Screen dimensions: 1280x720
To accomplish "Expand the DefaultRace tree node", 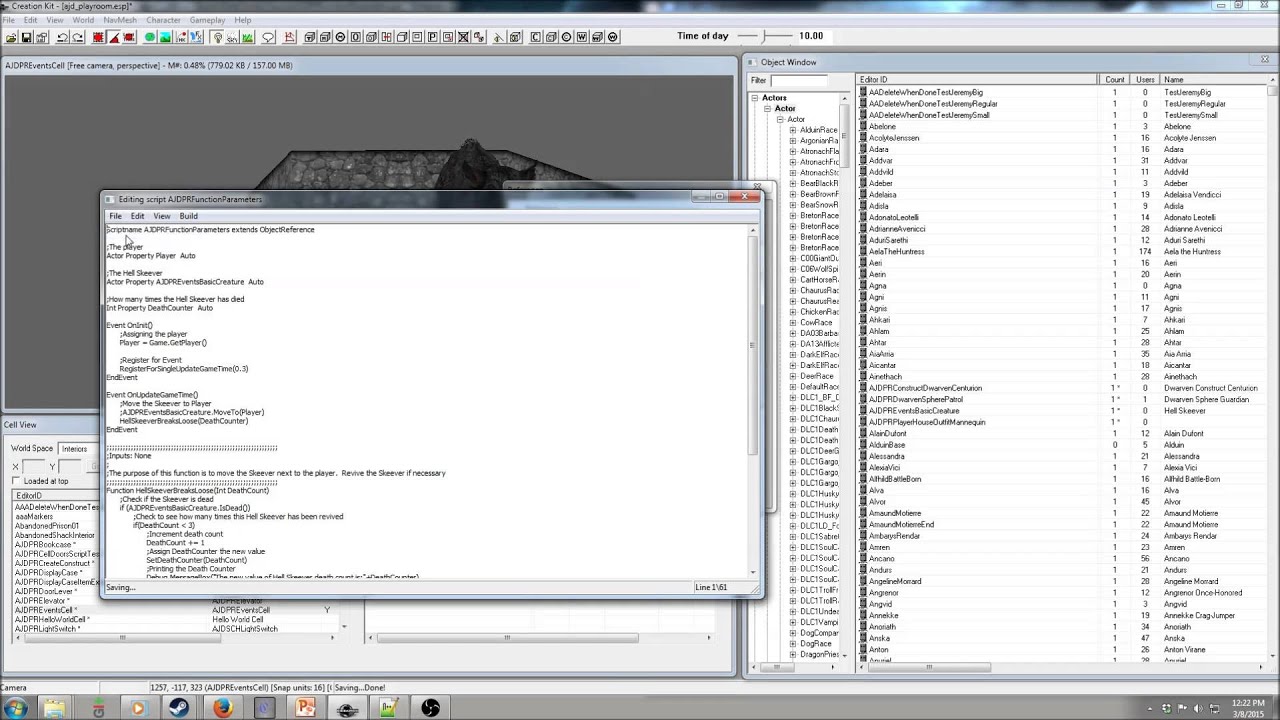I will click(x=793, y=387).
